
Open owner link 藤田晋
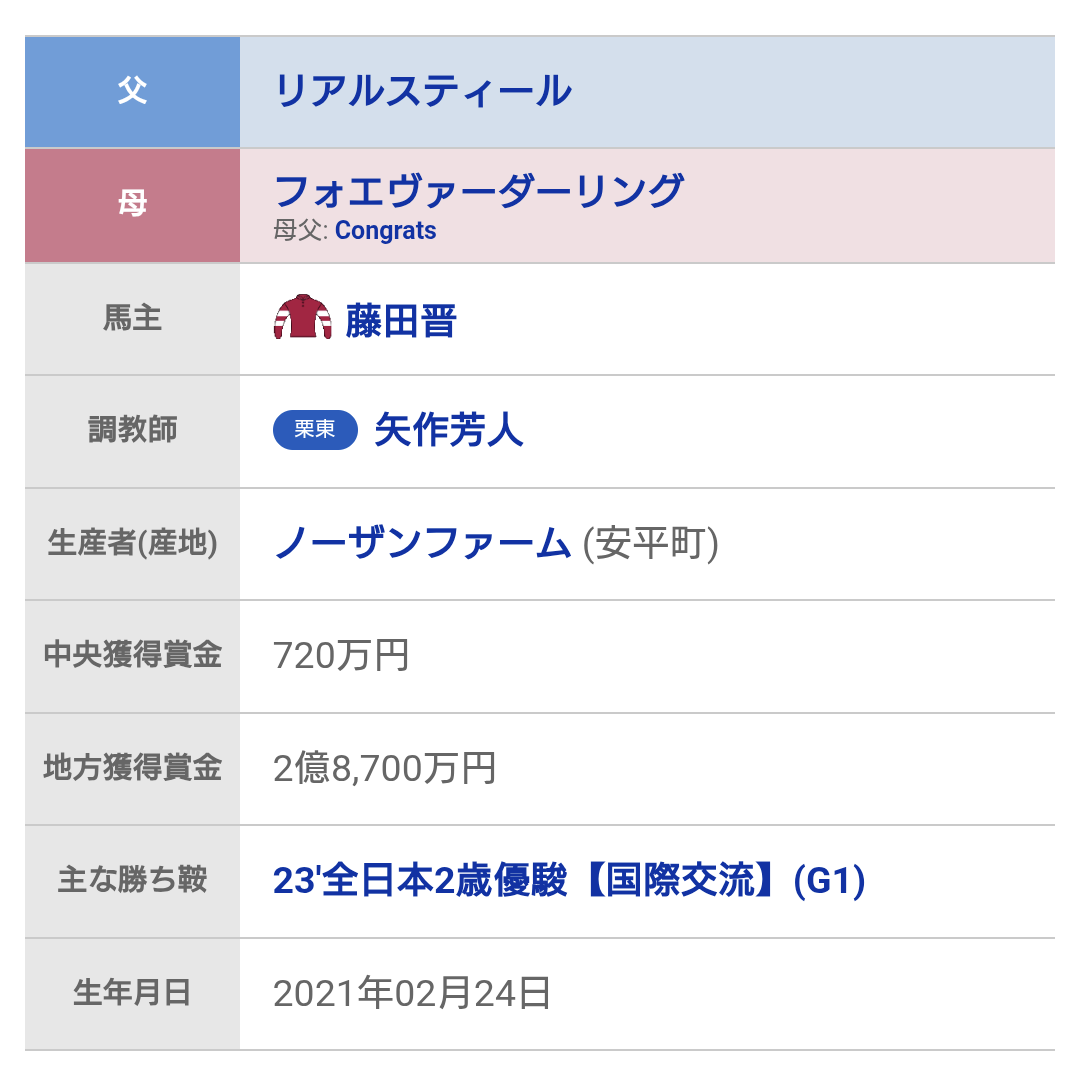pos(401,321)
